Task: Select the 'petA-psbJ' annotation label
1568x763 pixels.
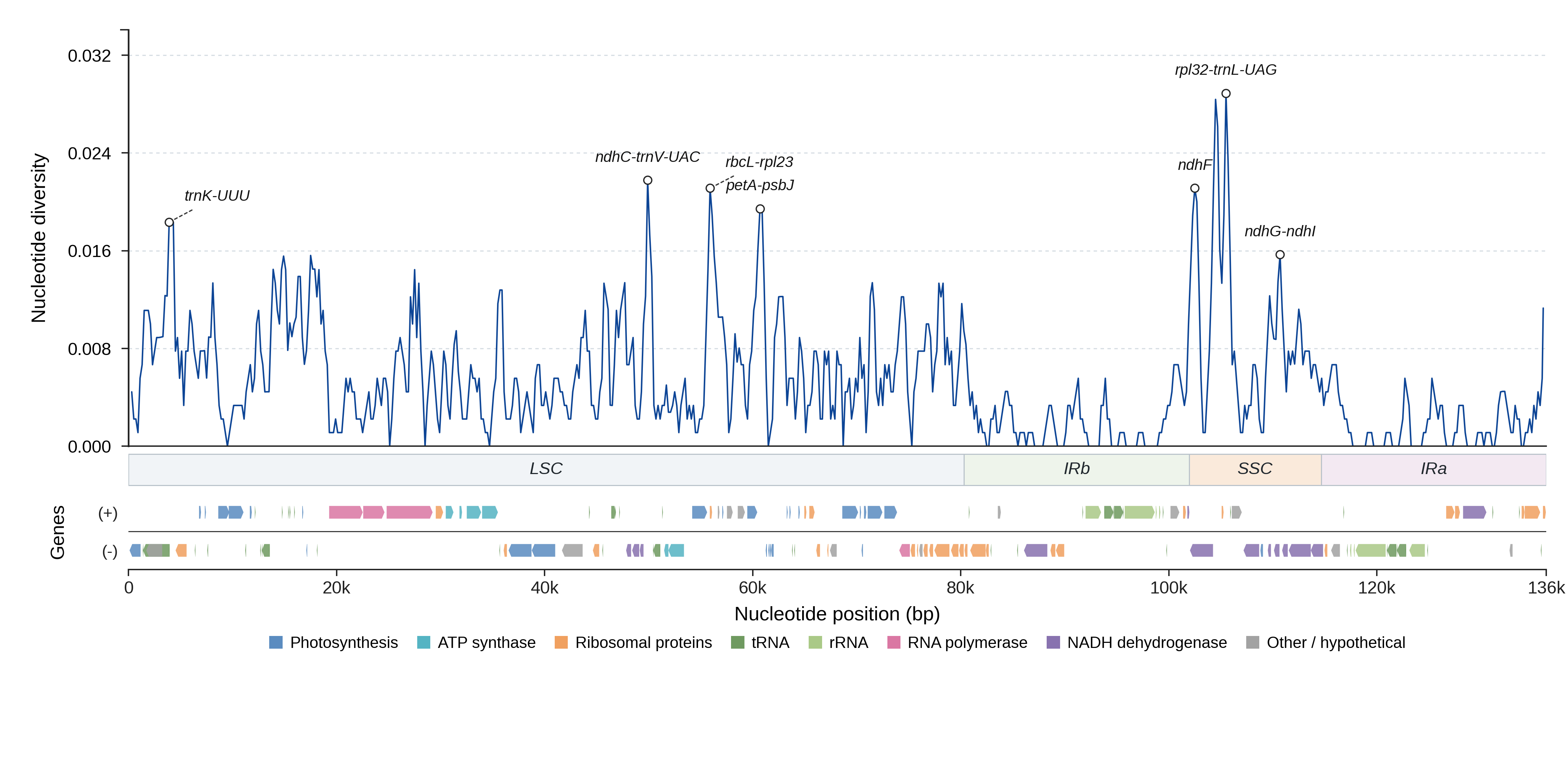Action: point(760,185)
